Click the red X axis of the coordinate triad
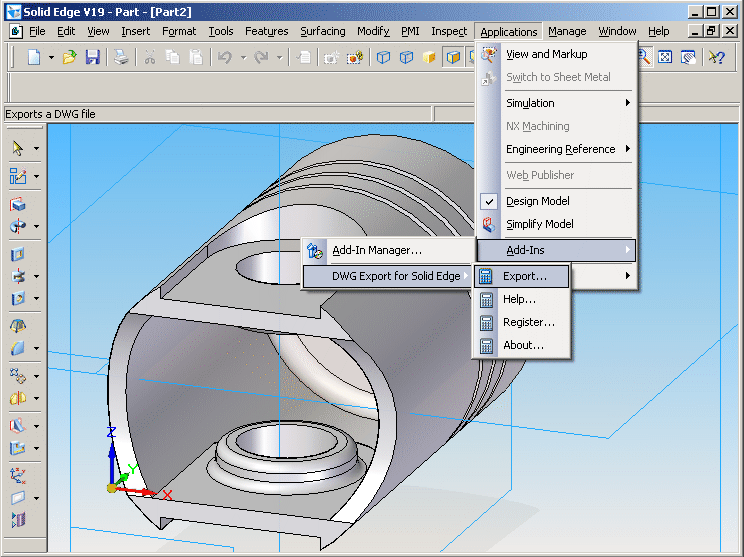 pos(140,491)
